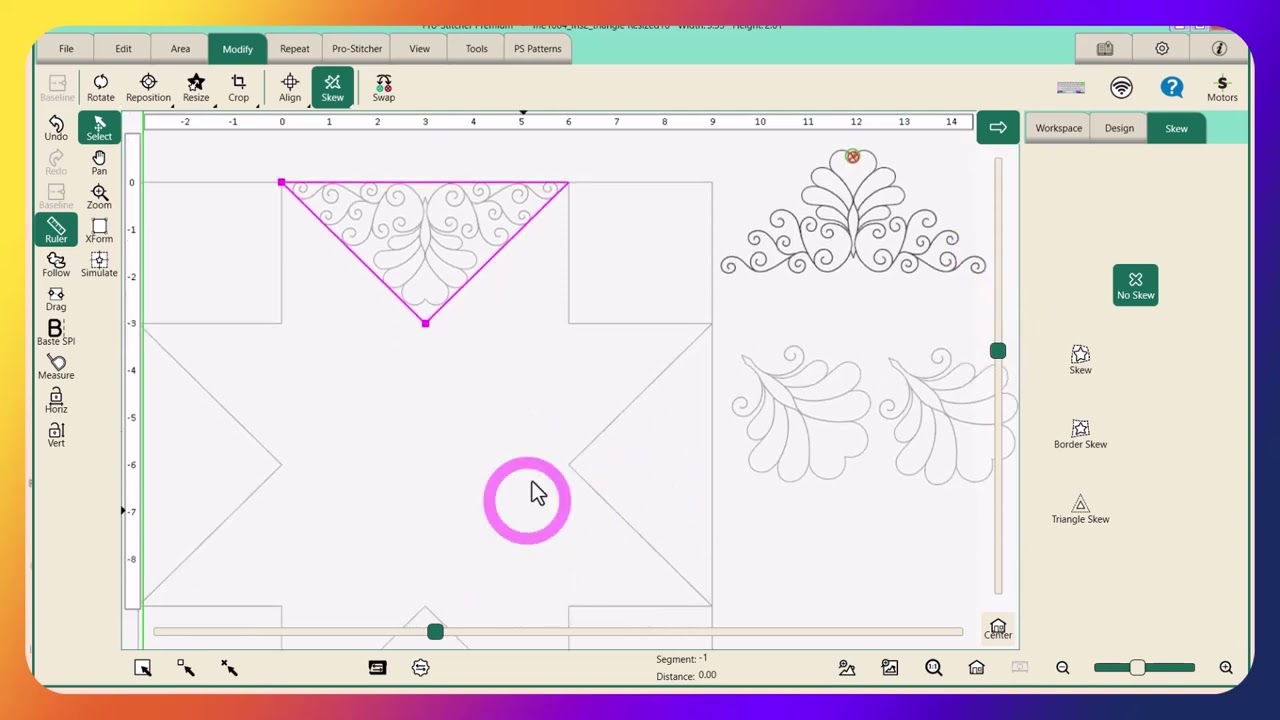Click the zoom level slider handle

tap(1137, 667)
